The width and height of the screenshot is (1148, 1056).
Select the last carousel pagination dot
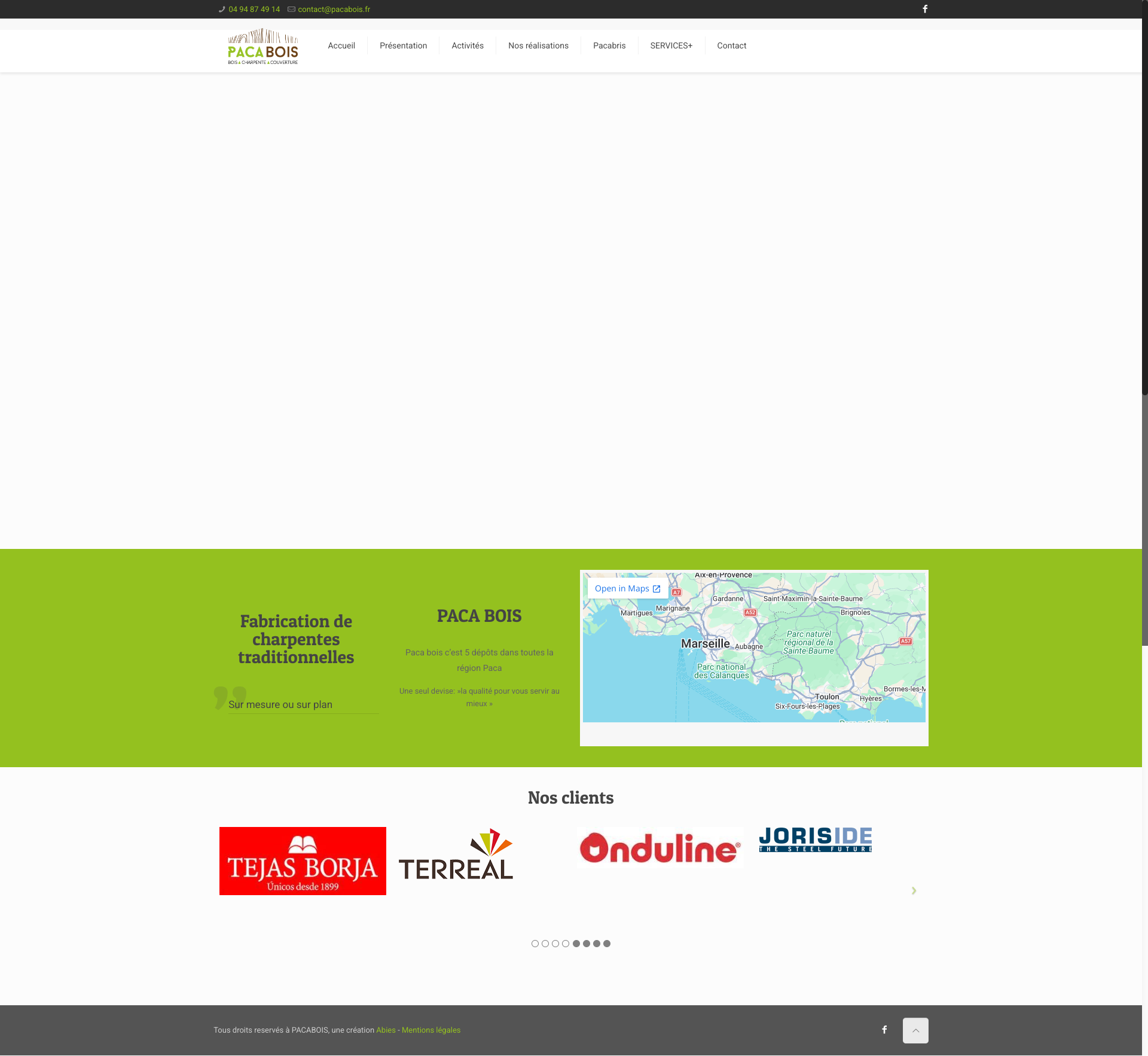point(607,944)
